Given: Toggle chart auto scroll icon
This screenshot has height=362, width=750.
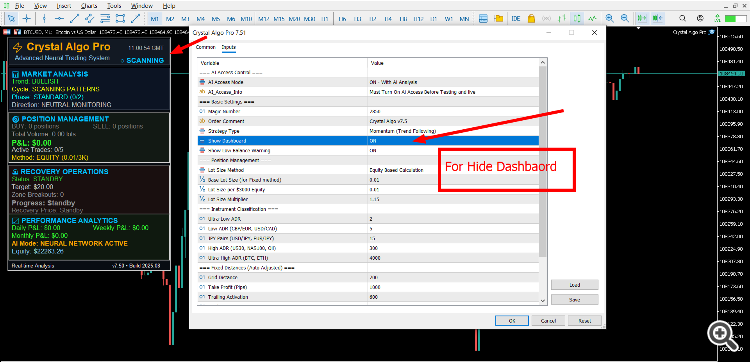Looking at the screenshot, I should [x=642, y=19].
